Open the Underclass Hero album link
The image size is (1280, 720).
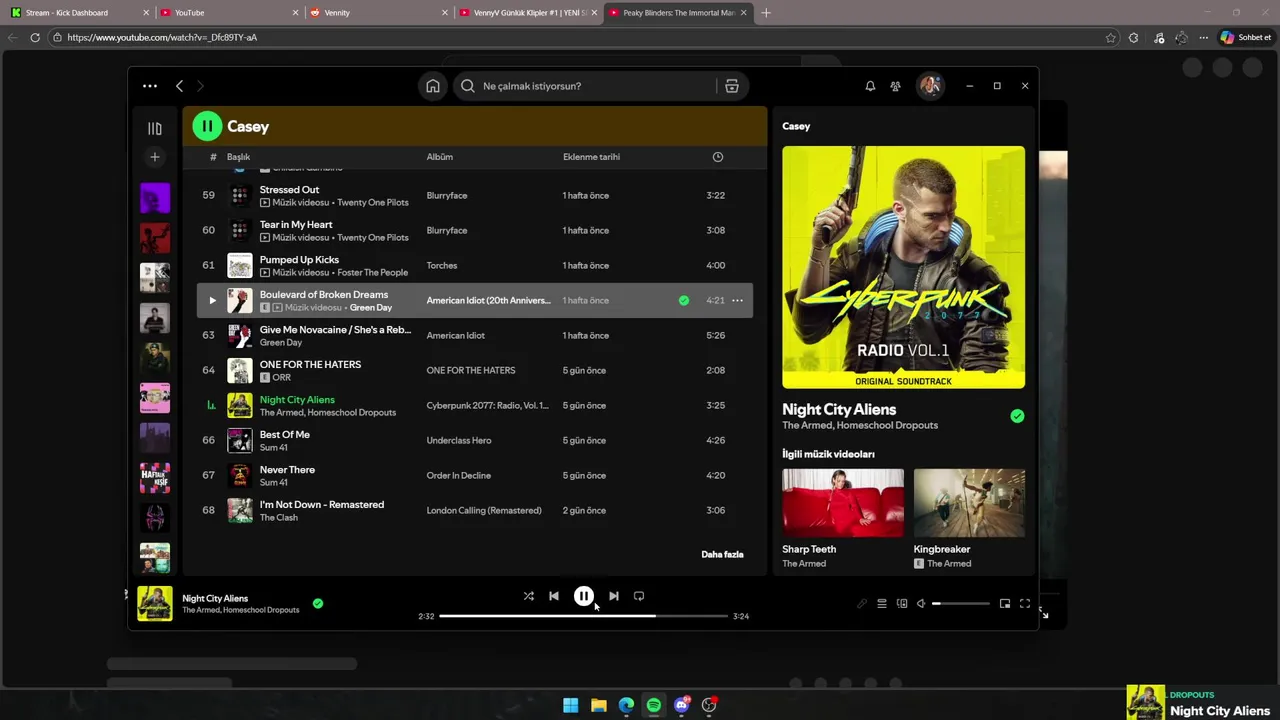pos(459,440)
